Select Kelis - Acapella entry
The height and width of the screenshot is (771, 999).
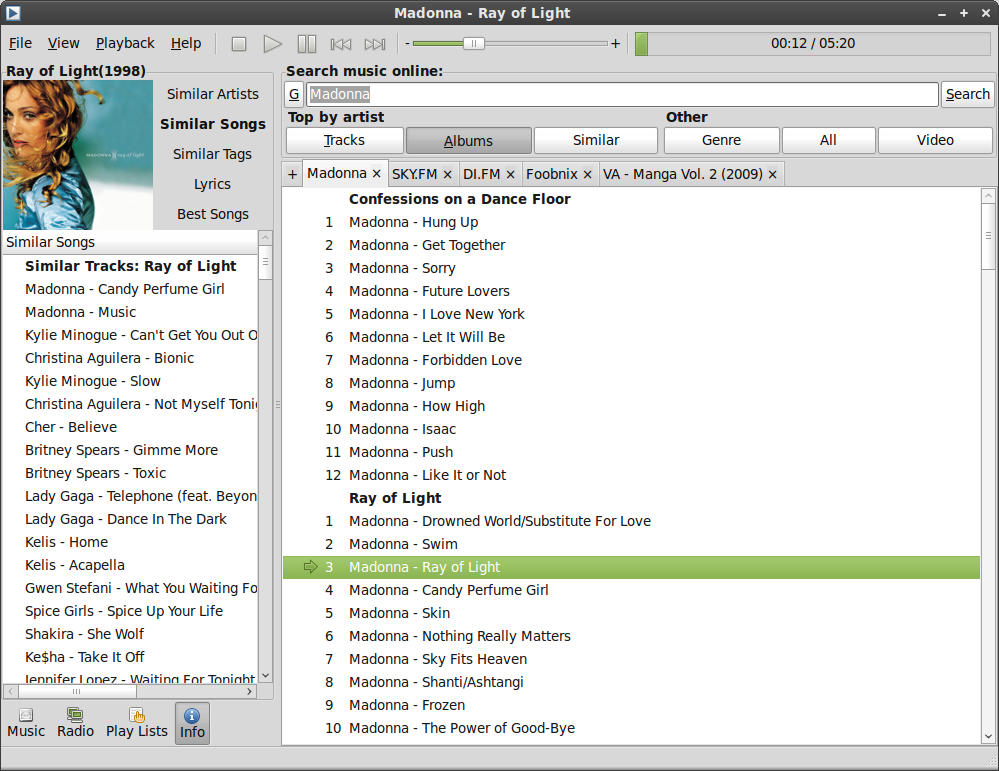130,565
